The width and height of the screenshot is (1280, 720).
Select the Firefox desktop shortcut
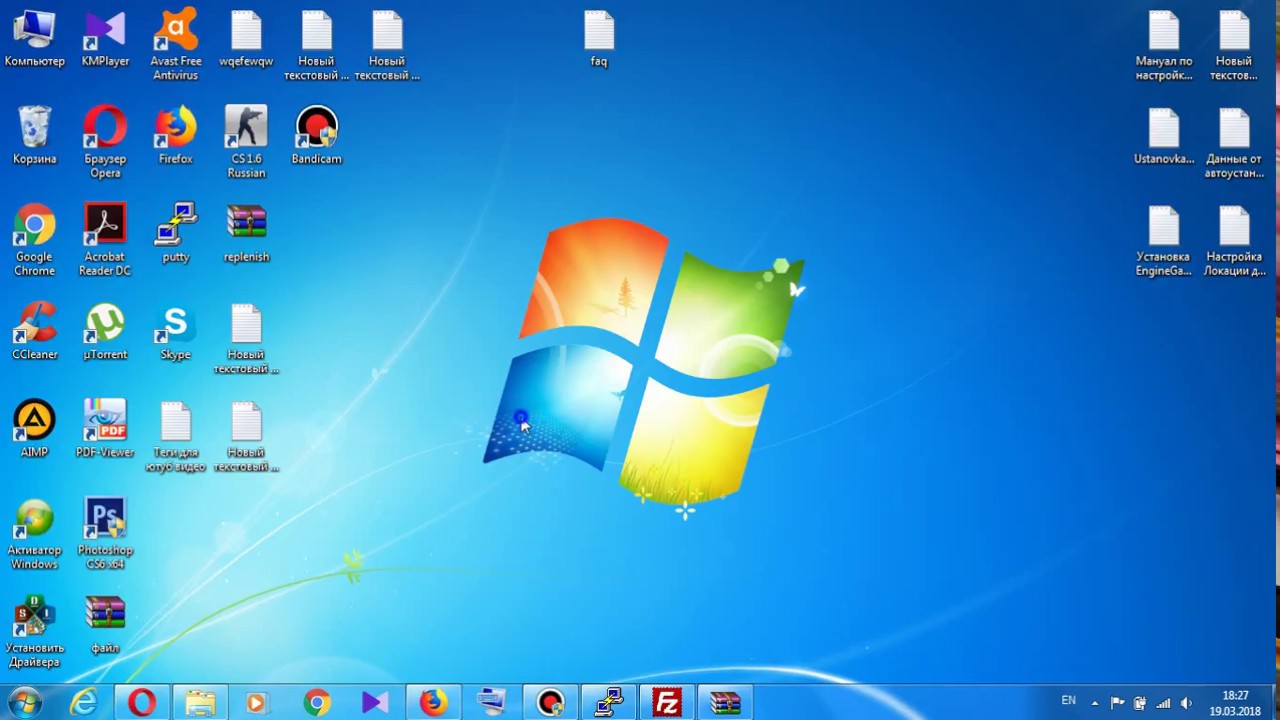[175, 136]
